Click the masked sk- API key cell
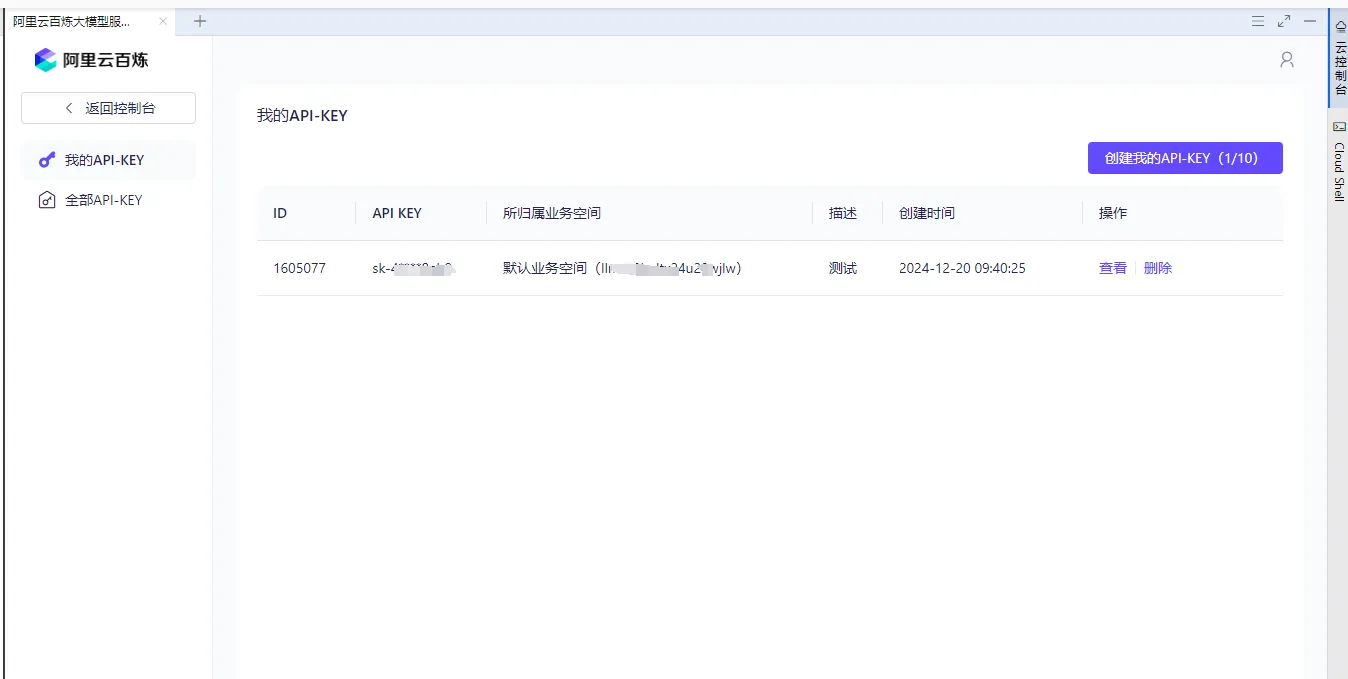Viewport: 1348px width, 679px height. [413, 268]
